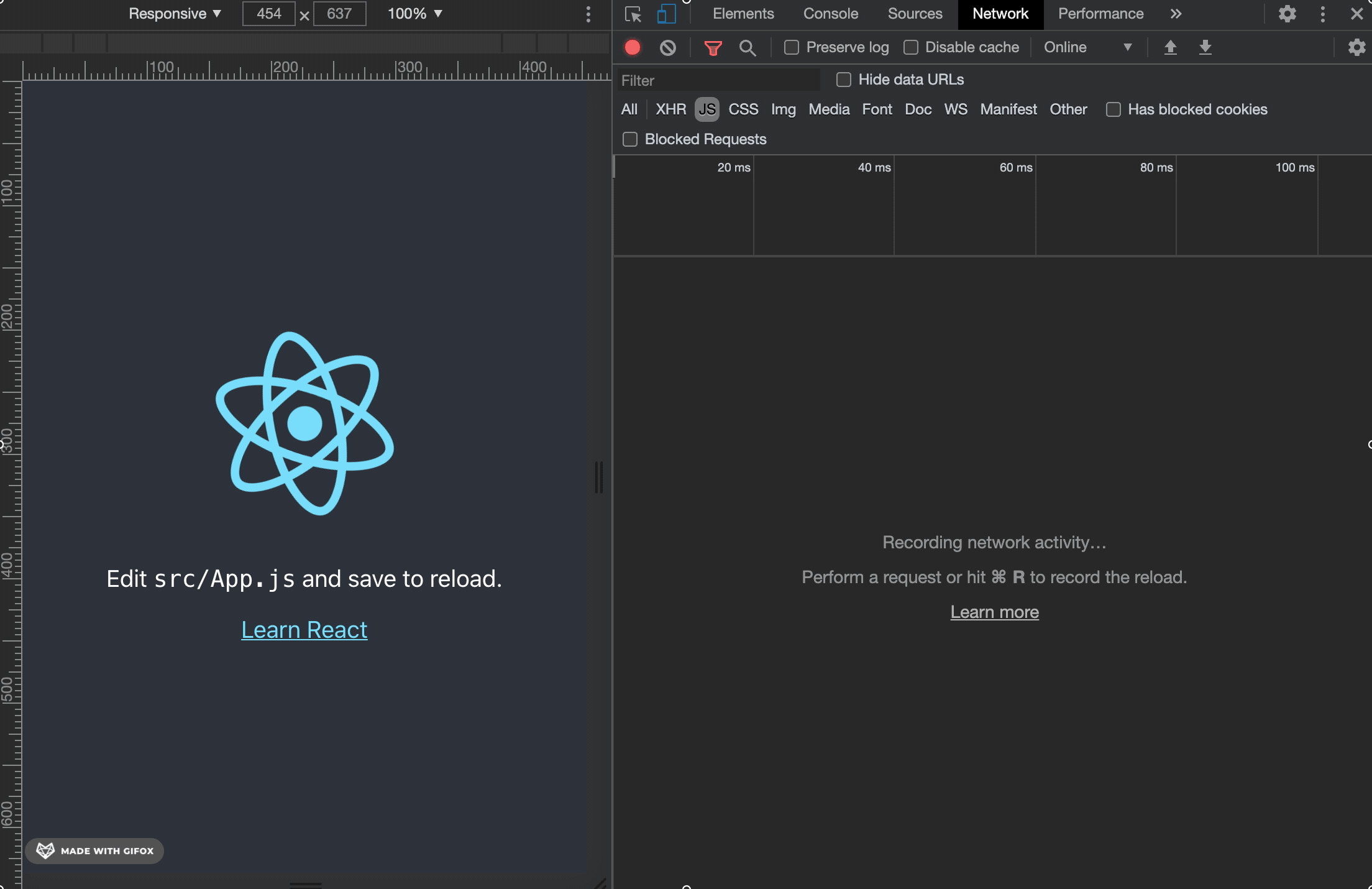
Task: Click the viewport height field 637
Action: (x=339, y=14)
